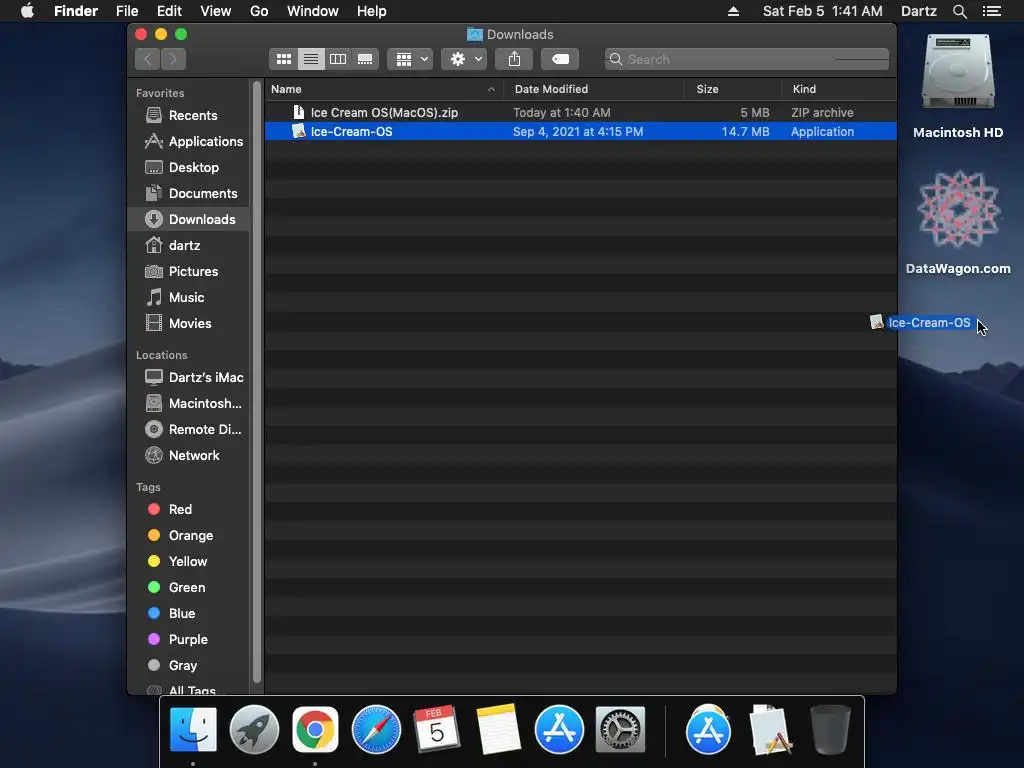Go back with the toolbar back arrow
The image size is (1024, 768).
pyautogui.click(x=148, y=59)
